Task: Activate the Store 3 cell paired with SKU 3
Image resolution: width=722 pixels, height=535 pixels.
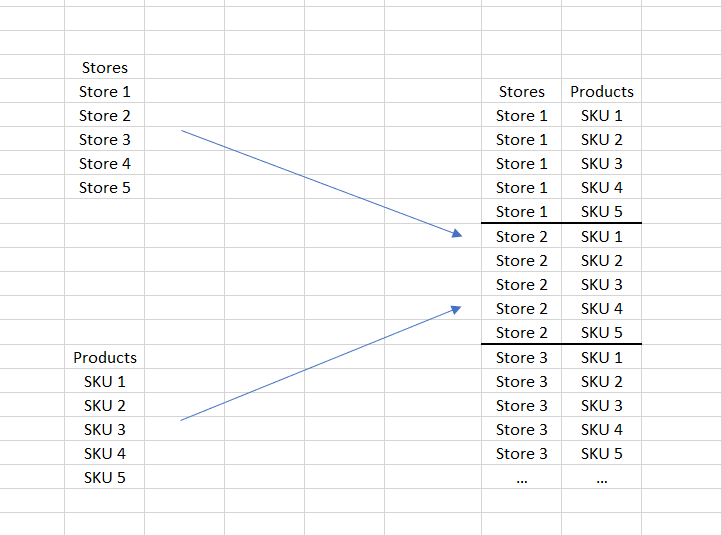Action: [522, 406]
